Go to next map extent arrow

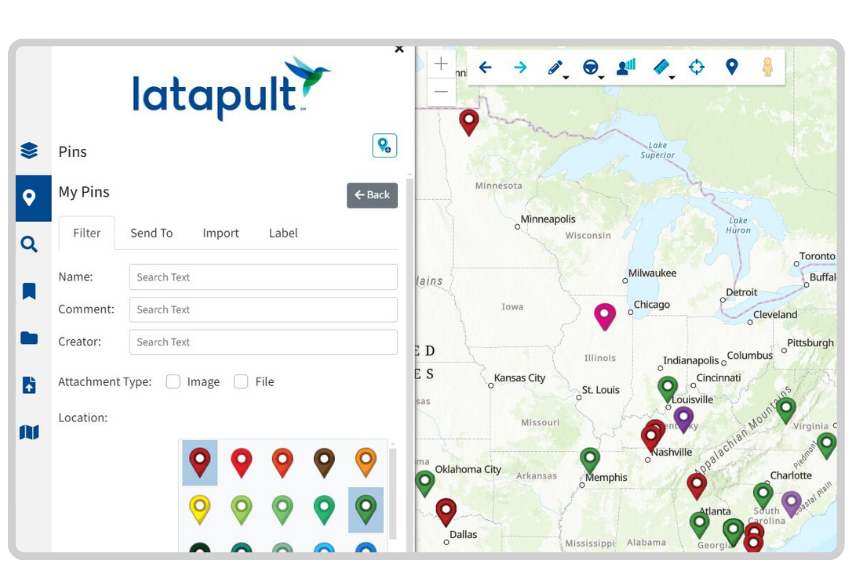tap(520, 67)
